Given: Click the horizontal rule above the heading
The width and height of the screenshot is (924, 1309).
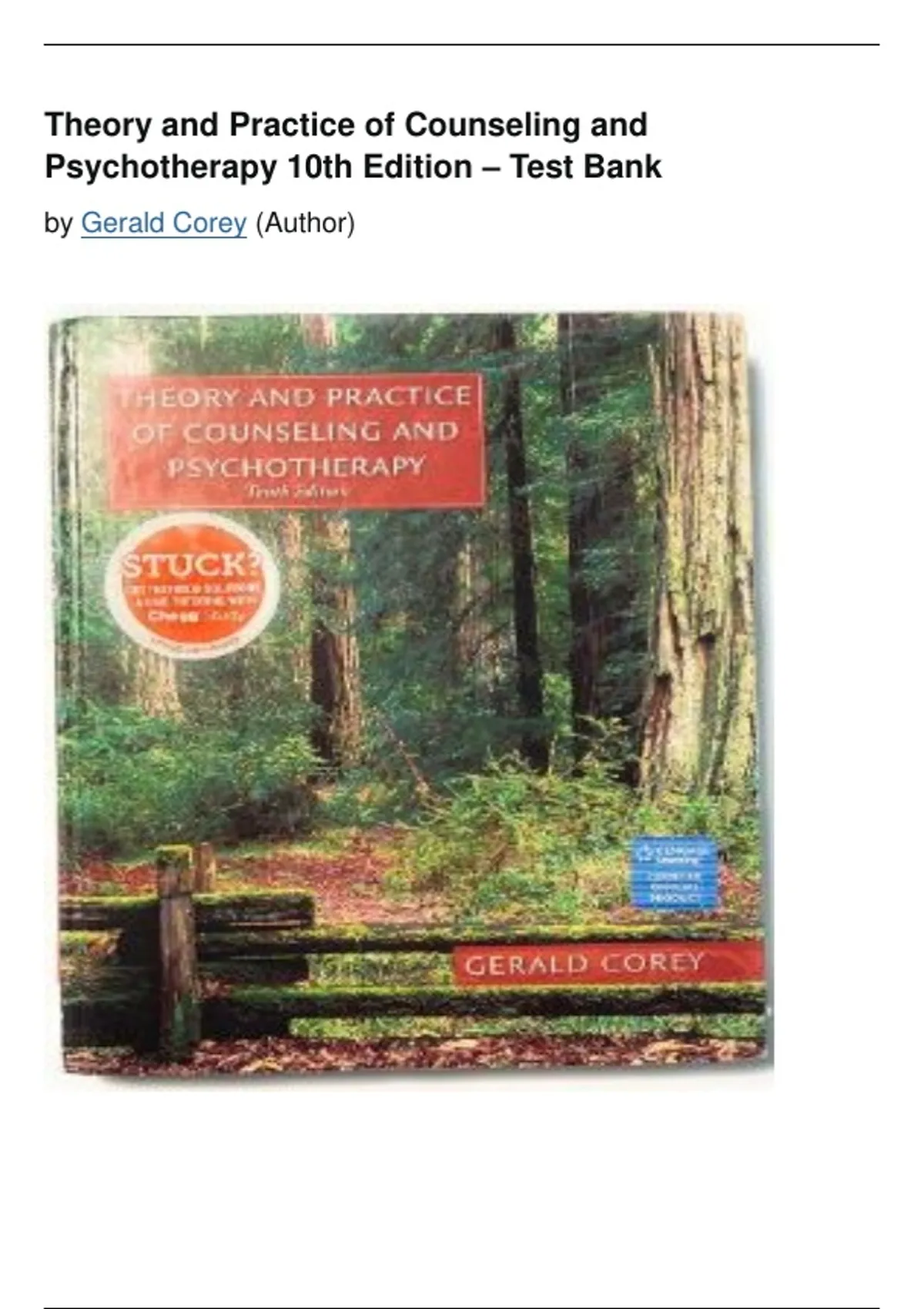Looking at the screenshot, I should 461,45.
